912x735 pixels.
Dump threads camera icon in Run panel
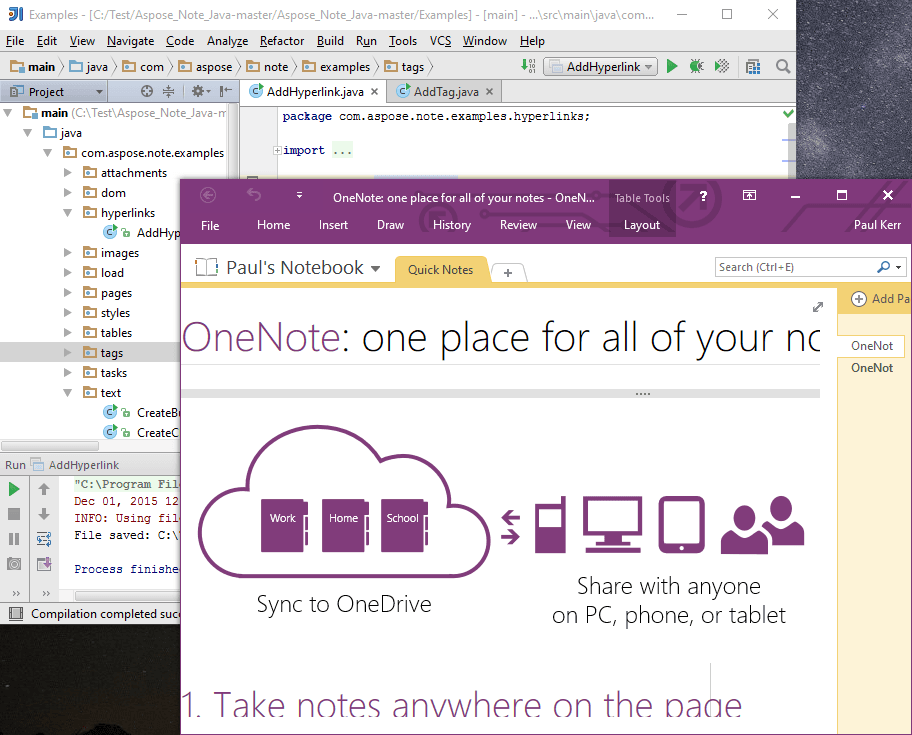point(14,563)
